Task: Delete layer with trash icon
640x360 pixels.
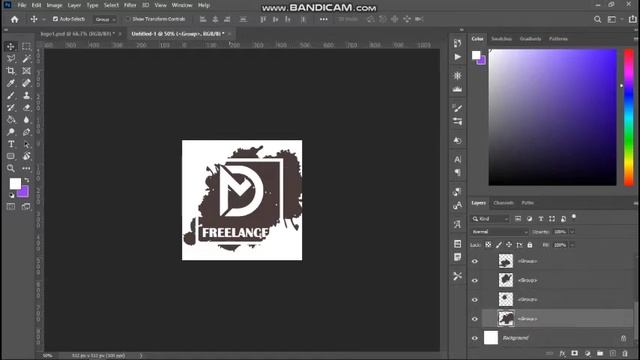Action: tap(625, 353)
